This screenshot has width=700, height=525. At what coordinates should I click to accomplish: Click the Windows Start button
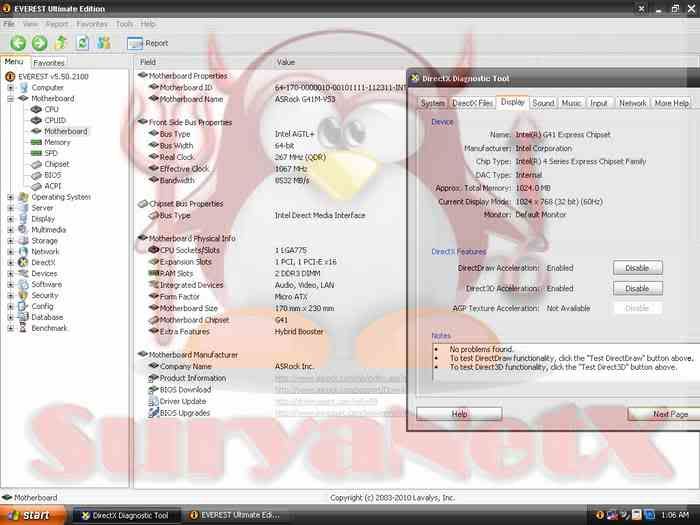pos(32,515)
